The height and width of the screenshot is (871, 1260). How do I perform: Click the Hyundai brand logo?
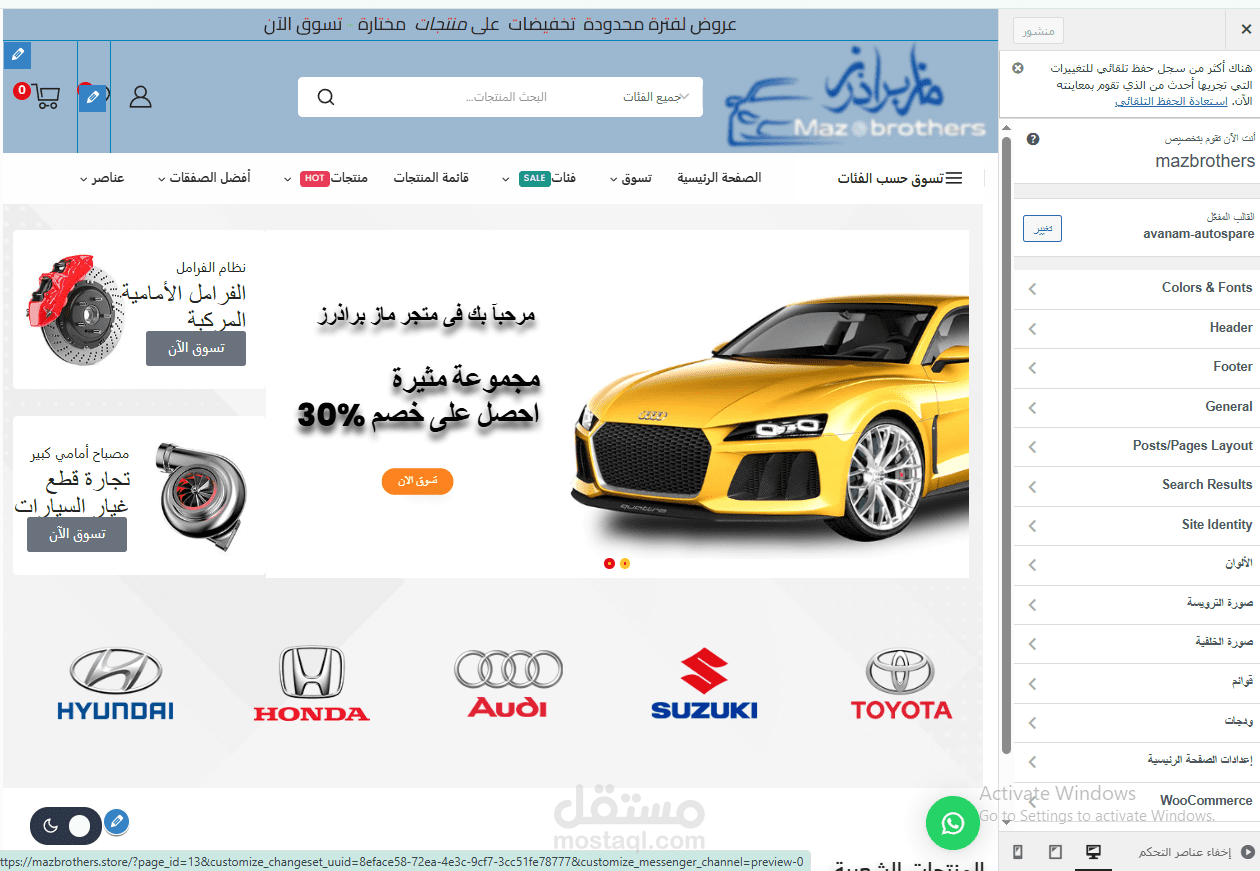click(x=115, y=685)
